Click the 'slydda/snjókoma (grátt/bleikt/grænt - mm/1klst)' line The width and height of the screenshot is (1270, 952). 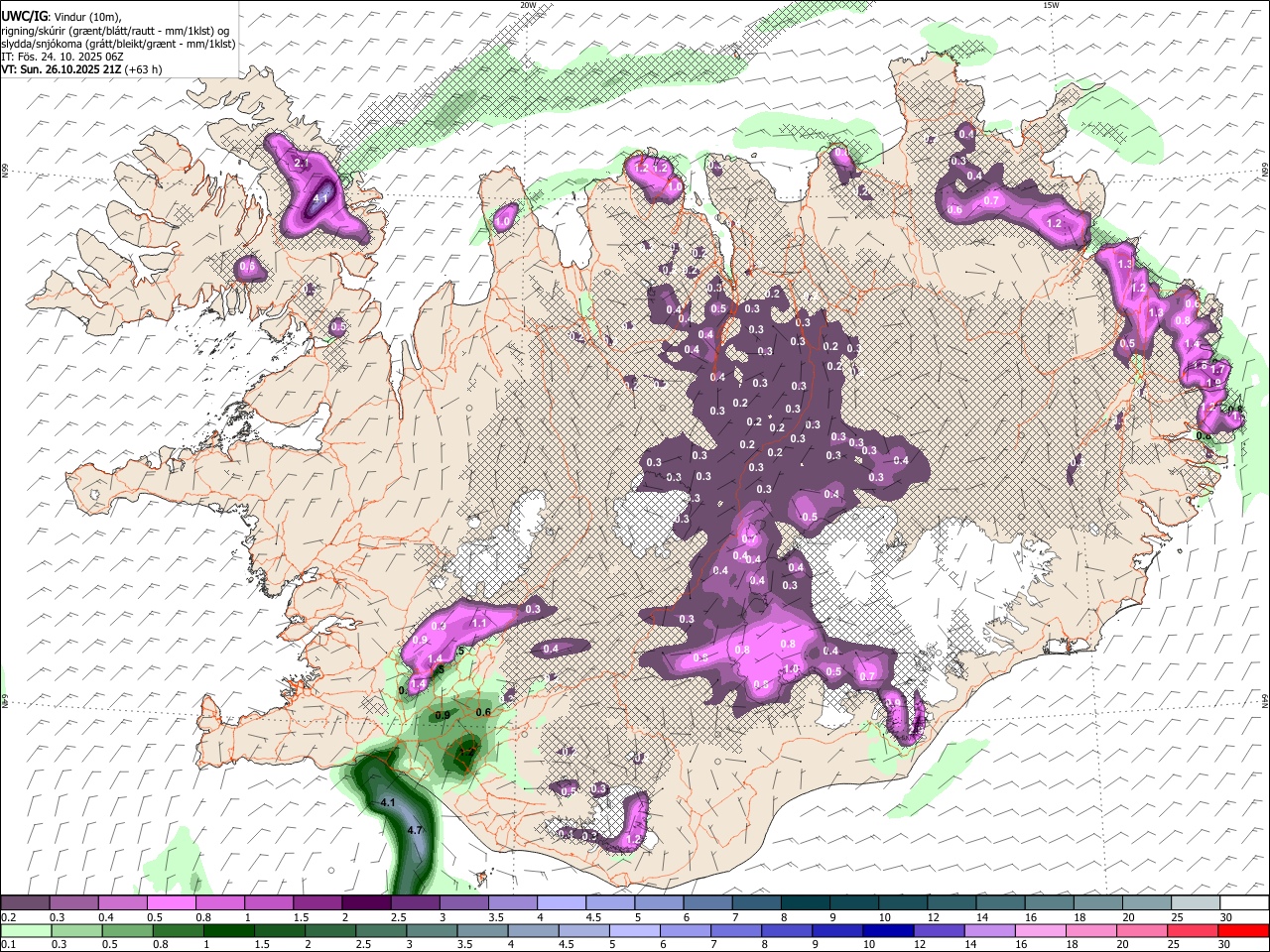pos(118,44)
